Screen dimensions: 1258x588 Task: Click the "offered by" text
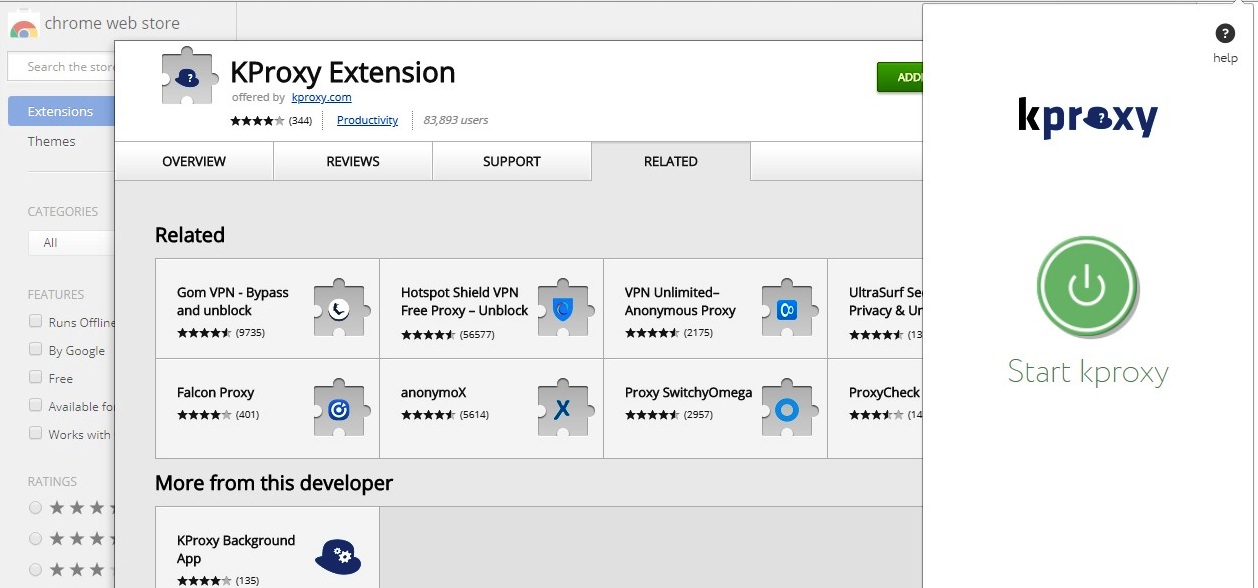(x=258, y=98)
